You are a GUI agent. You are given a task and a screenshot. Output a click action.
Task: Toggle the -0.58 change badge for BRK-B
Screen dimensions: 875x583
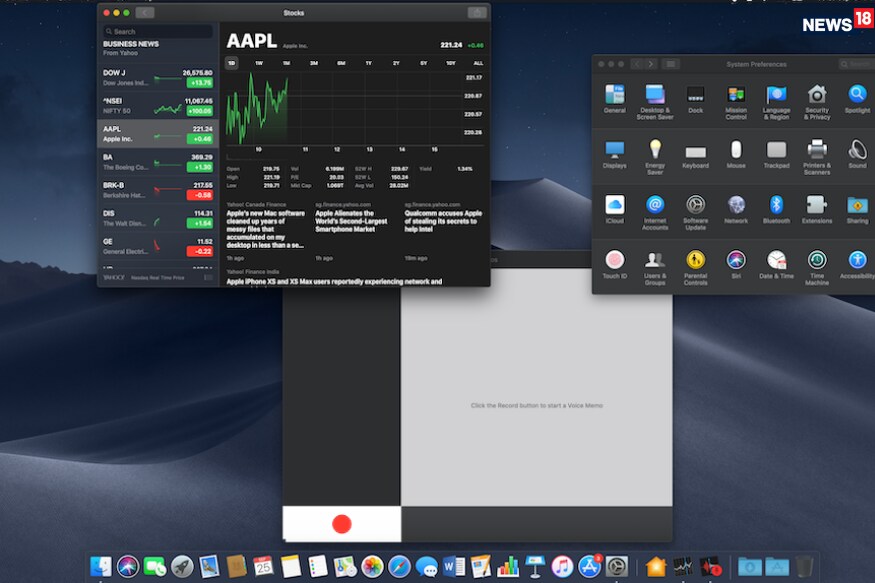[199, 195]
